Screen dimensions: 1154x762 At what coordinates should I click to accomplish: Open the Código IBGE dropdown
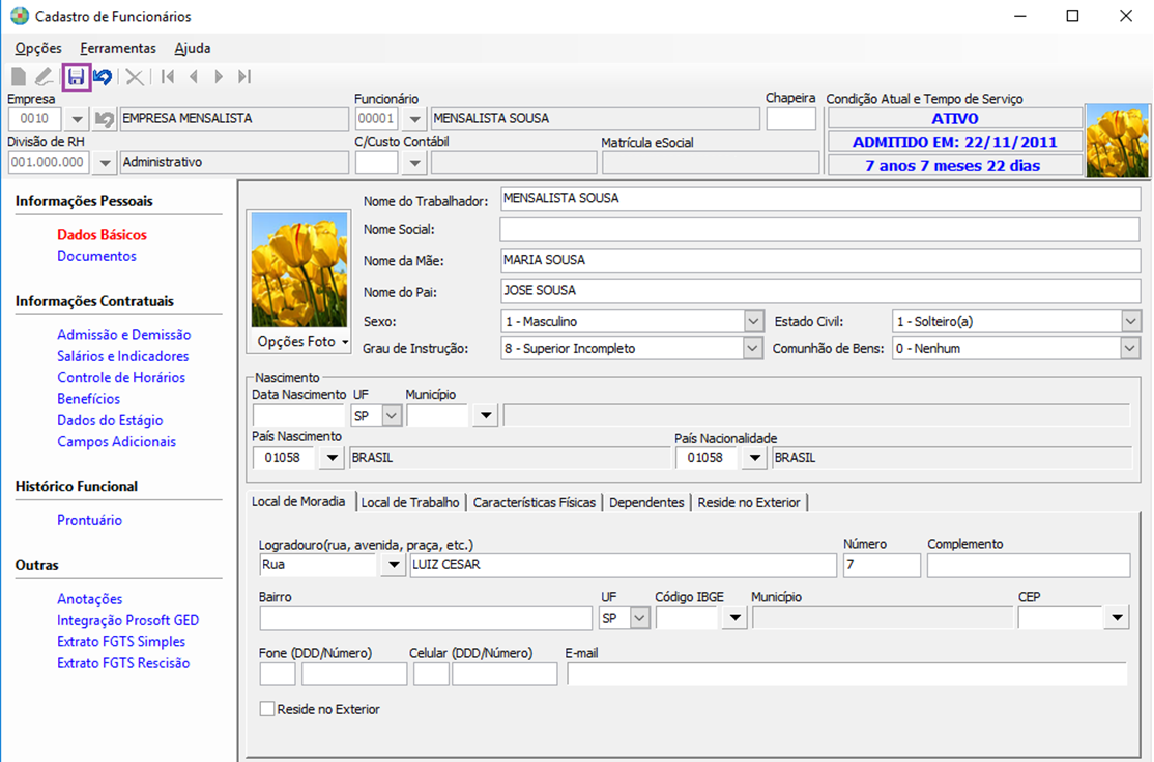734,618
